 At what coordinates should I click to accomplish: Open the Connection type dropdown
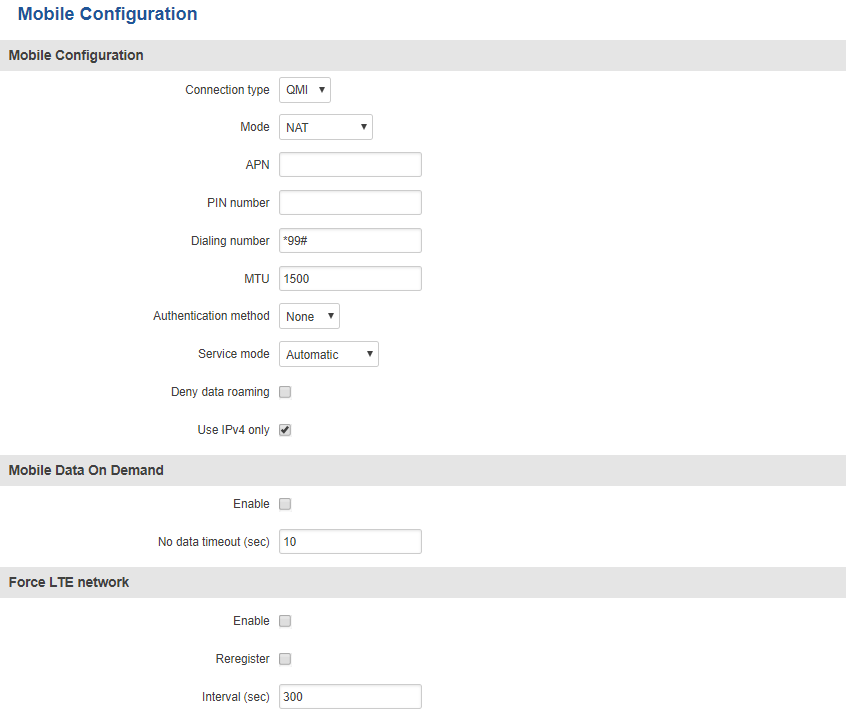[304, 90]
